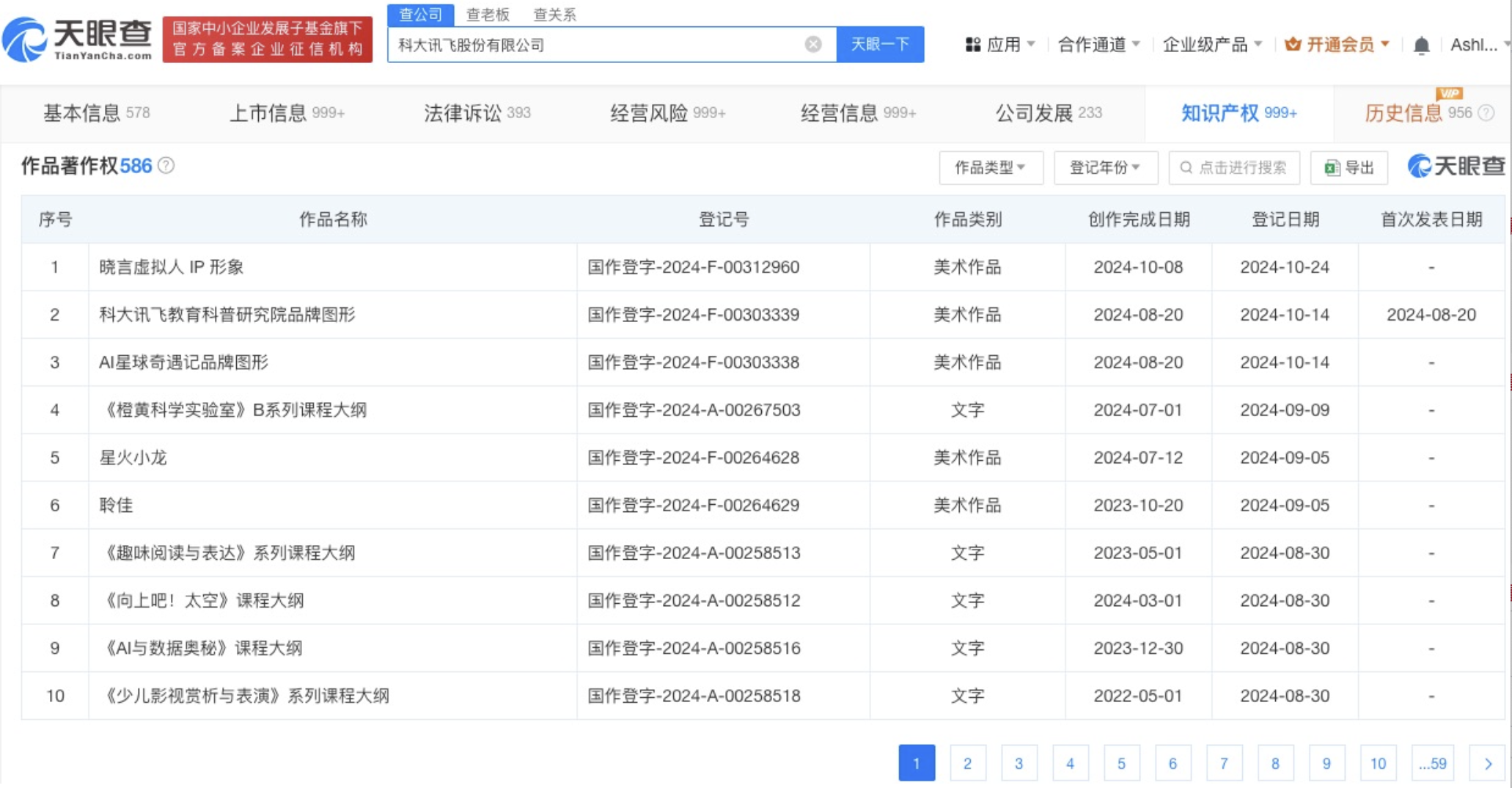The height and width of the screenshot is (788, 1512).
Task: Switch to the 法律诉讼 tab
Action: coord(477,113)
